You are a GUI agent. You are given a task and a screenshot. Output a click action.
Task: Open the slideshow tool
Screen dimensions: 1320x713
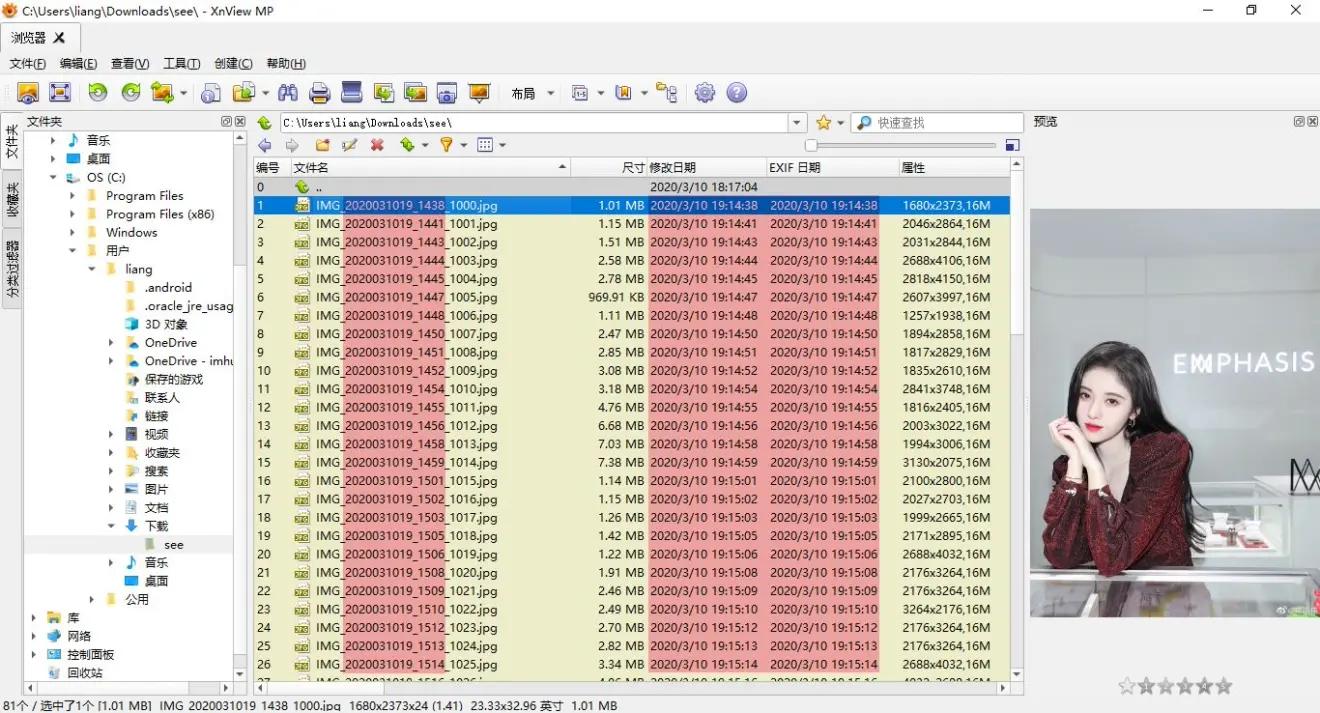[478, 92]
